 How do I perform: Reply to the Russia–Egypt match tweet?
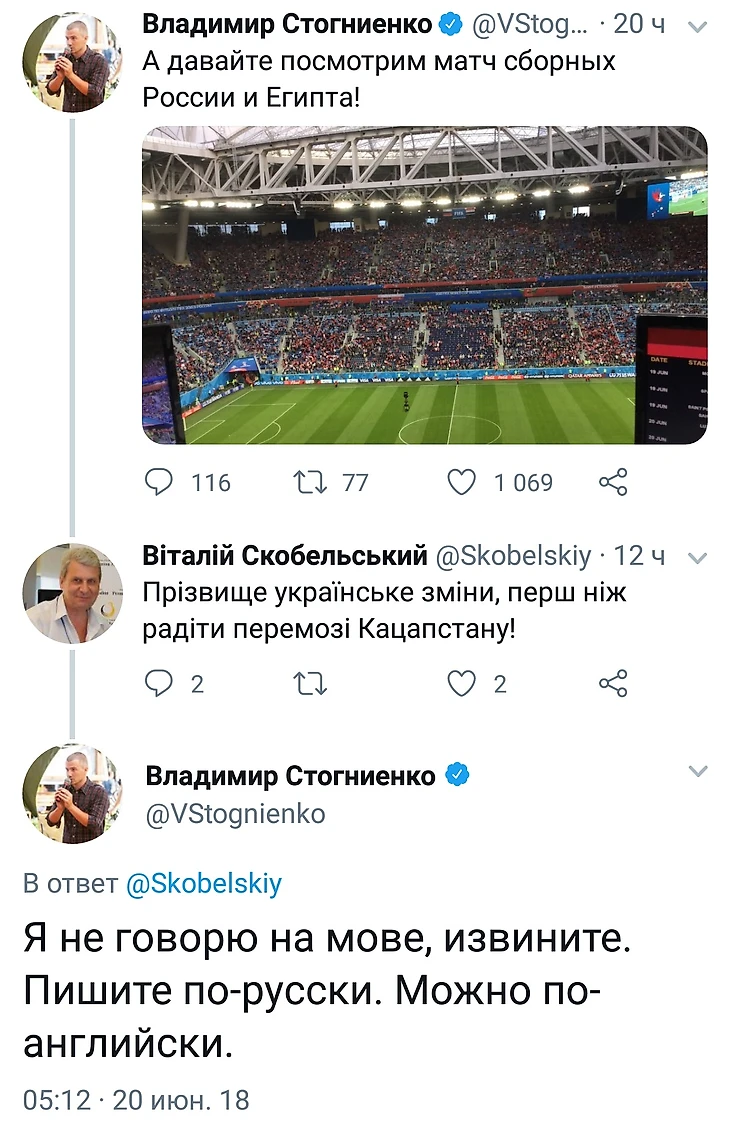coord(160,483)
